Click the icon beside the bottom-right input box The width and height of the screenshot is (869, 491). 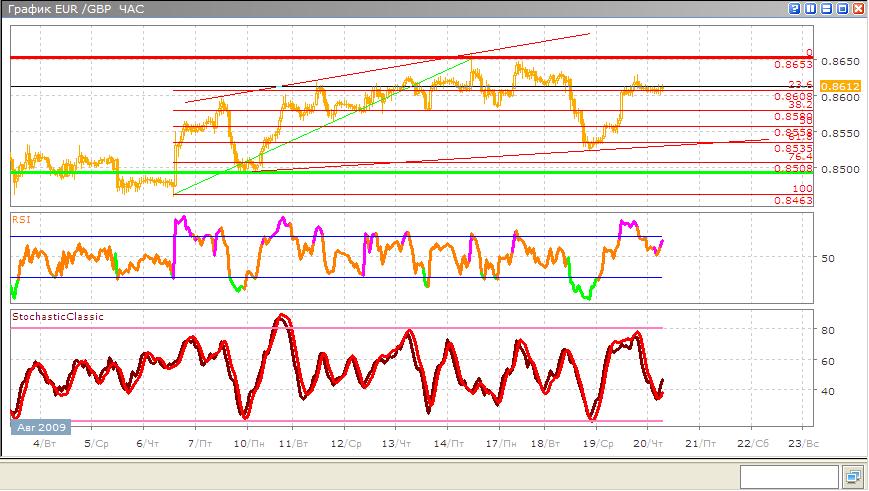[853, 475]
